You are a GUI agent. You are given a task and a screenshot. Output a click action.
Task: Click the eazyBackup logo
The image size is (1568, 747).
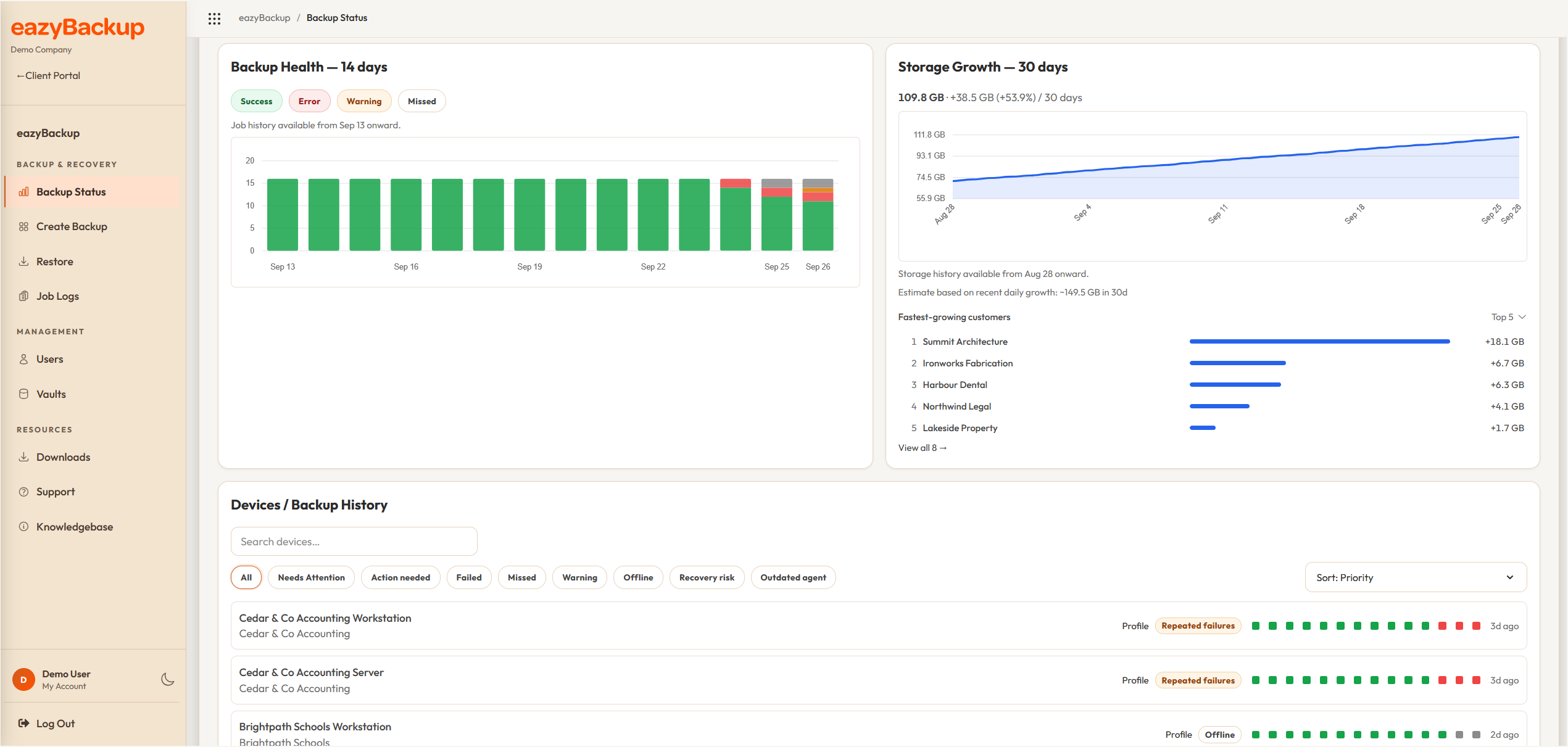[x=78, y=28]
